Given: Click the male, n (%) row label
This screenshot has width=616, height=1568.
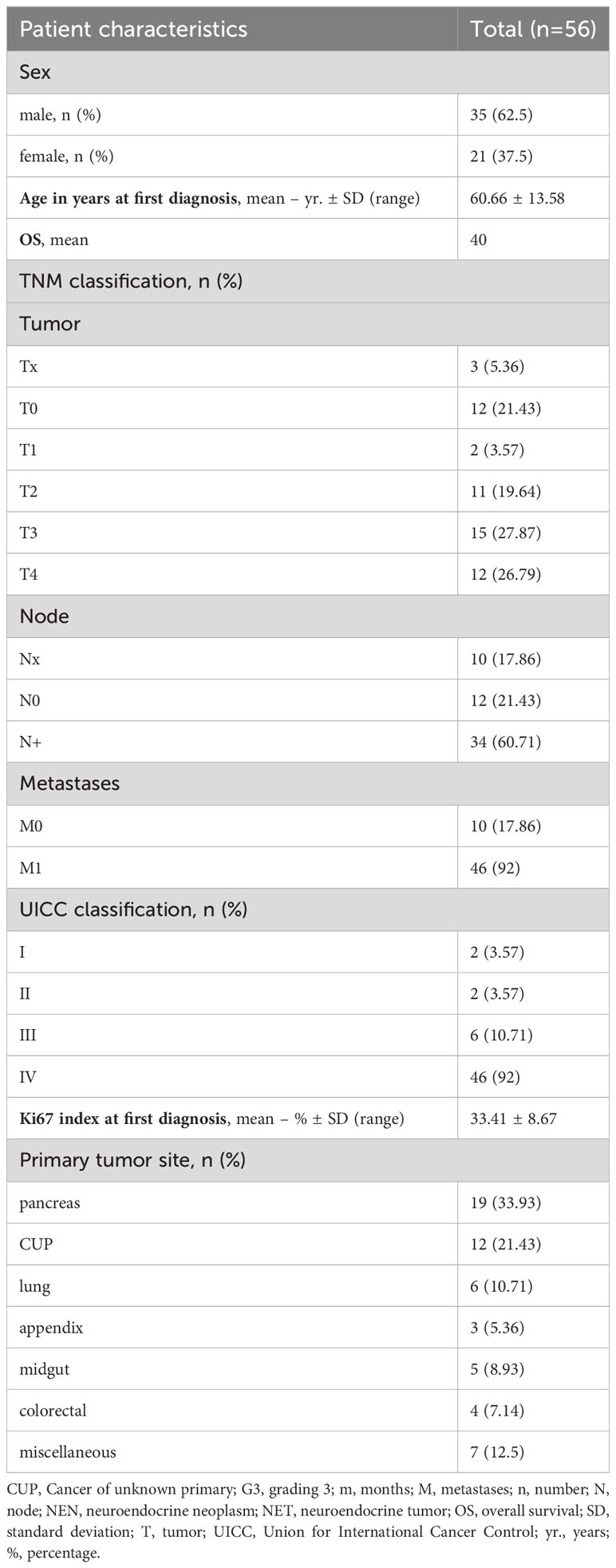Looking at the screenshot, I should coord(60,115).
